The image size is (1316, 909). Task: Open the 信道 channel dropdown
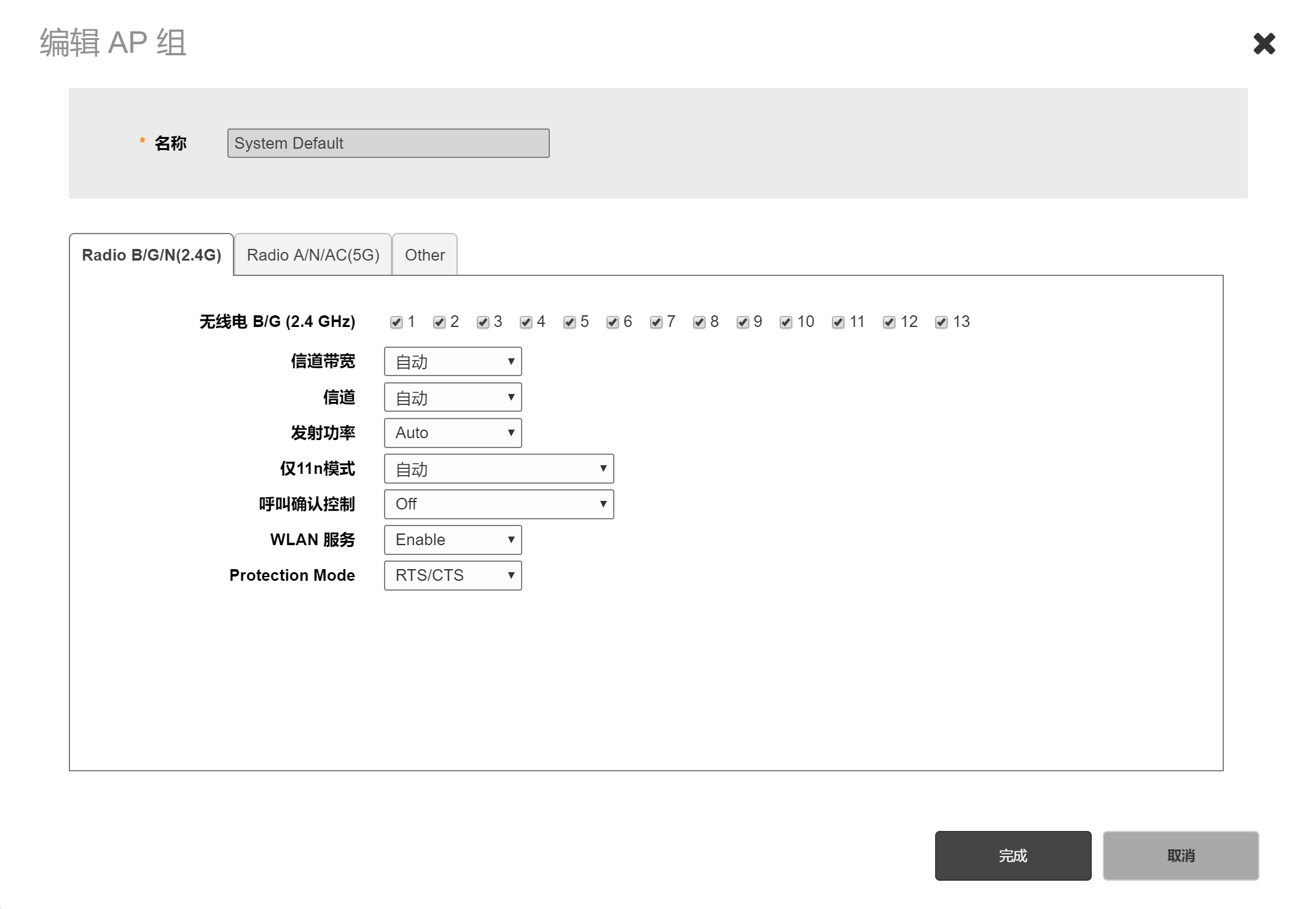point(453,397)
